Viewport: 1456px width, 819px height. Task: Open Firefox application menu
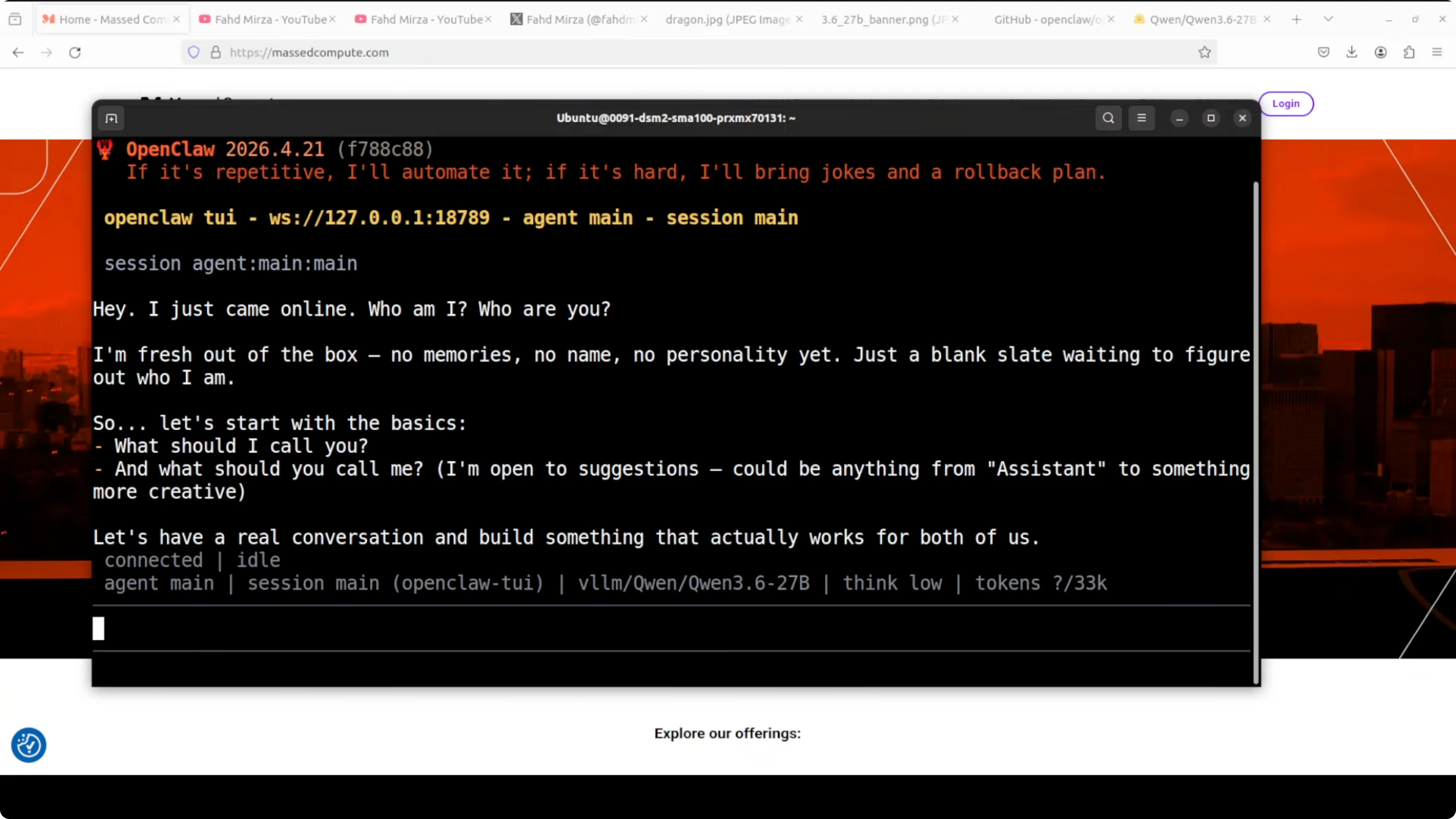click(1437, 53)
